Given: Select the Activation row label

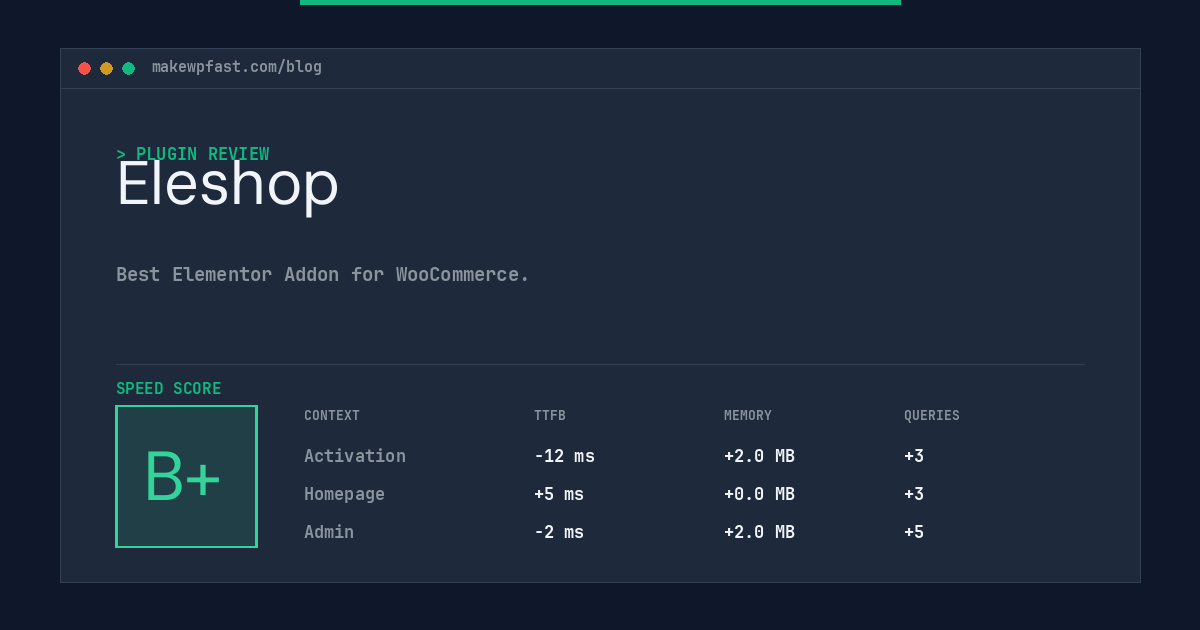Looking at the screenshot, I should [355, 456].
